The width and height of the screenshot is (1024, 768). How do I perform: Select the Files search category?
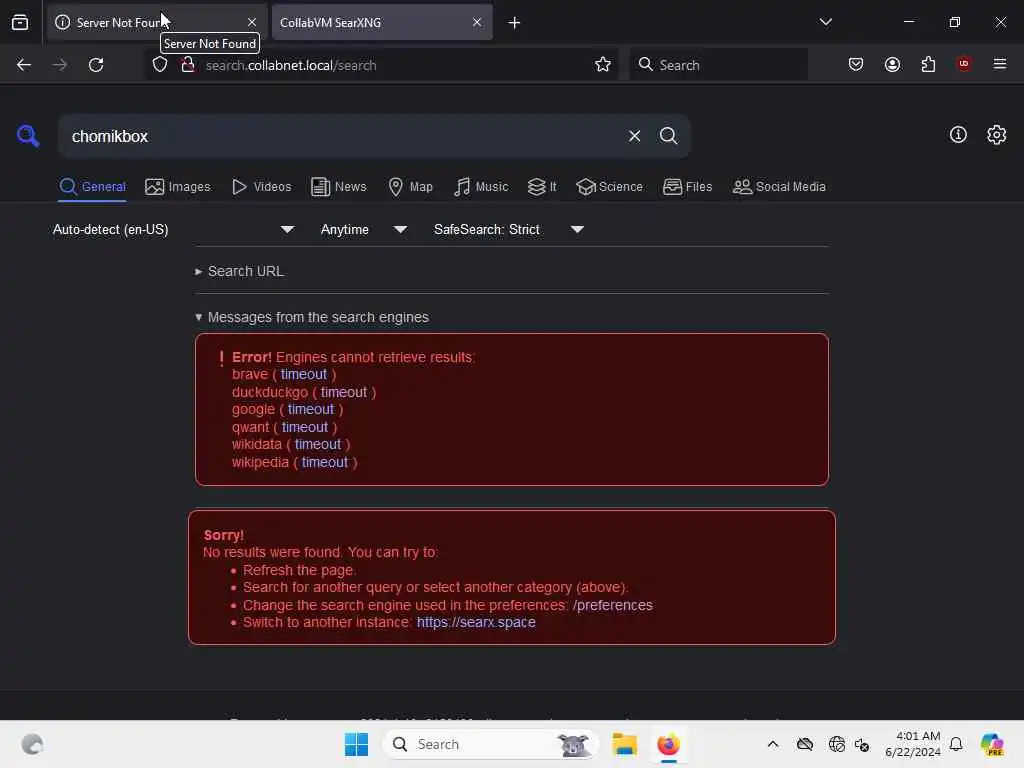click(x=687, y=187)
